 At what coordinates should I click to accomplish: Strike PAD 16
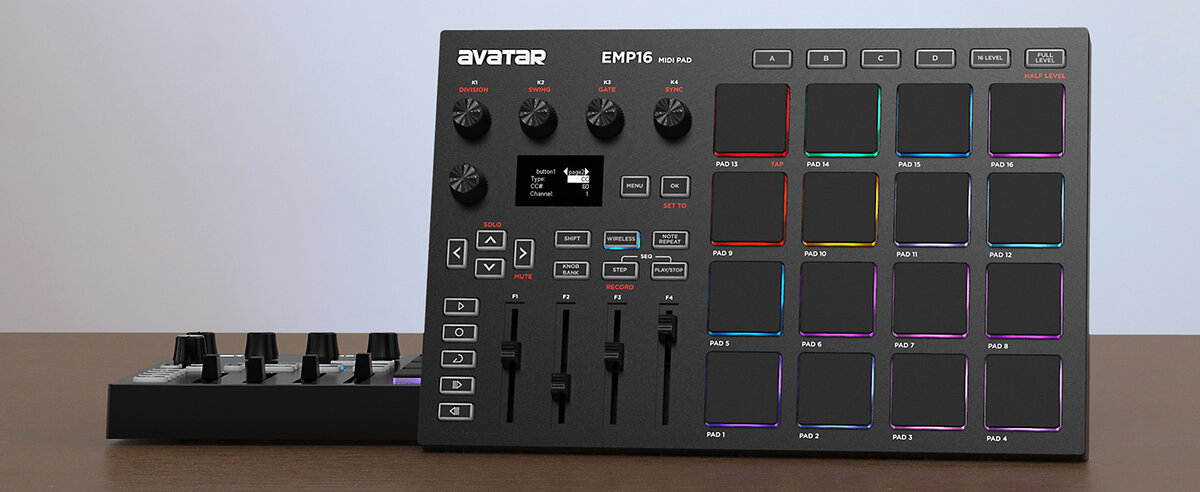[1027, 119]
